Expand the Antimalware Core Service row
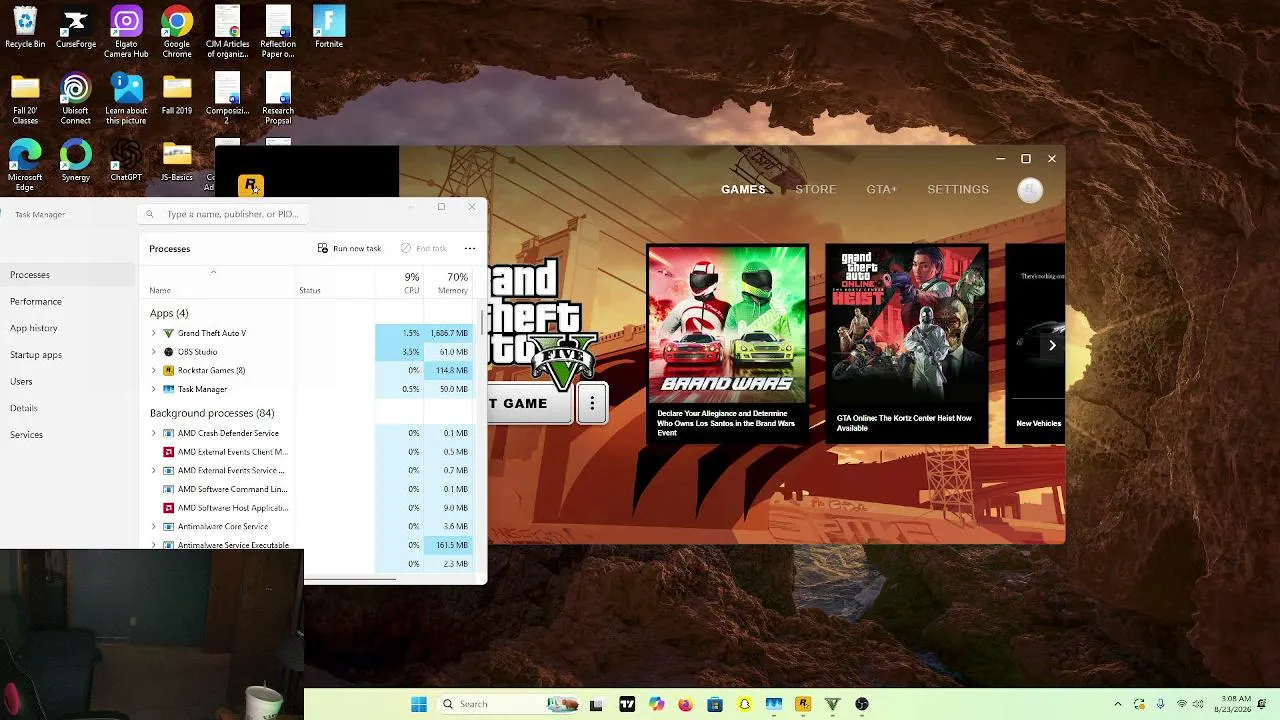The image size is (1280, 720). coord(154,526)
